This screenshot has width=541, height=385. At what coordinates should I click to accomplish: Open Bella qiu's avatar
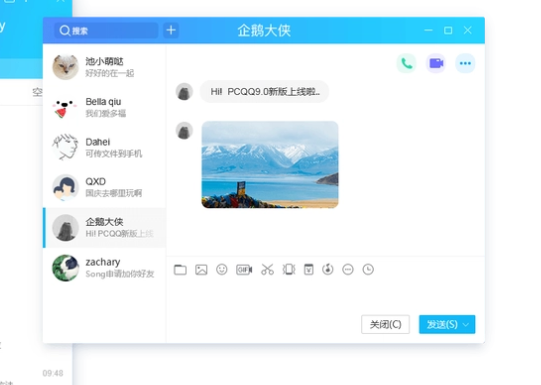(x=65, y=107)
